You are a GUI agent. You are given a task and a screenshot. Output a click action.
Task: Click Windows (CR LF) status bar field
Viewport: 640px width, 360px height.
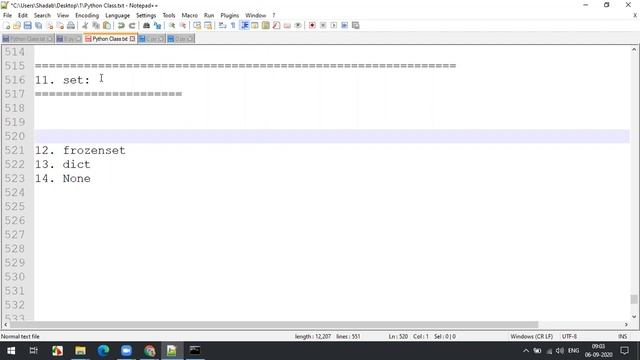(x=531, y=336)
